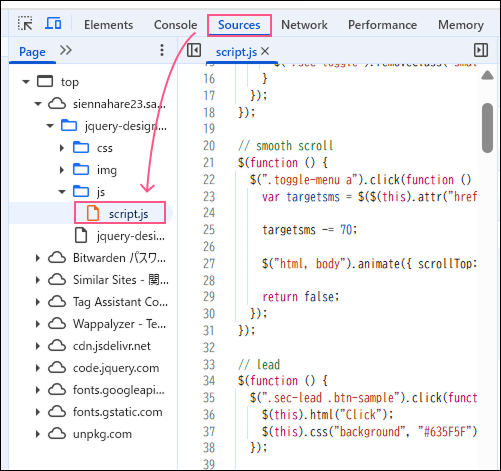Screen dimensions: 501x471
Task: Go to the Performance tab
Action: click(x=382, y=25)
